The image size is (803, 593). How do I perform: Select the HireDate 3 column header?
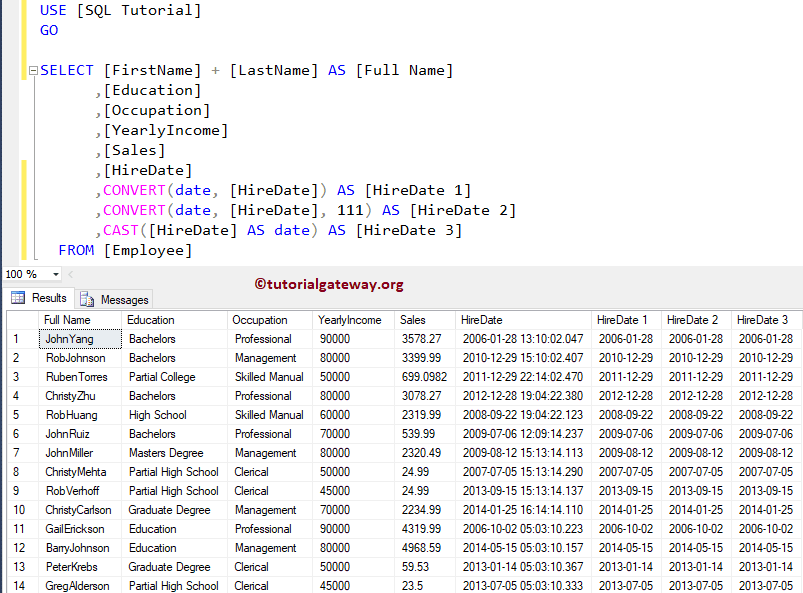(763, 318)
